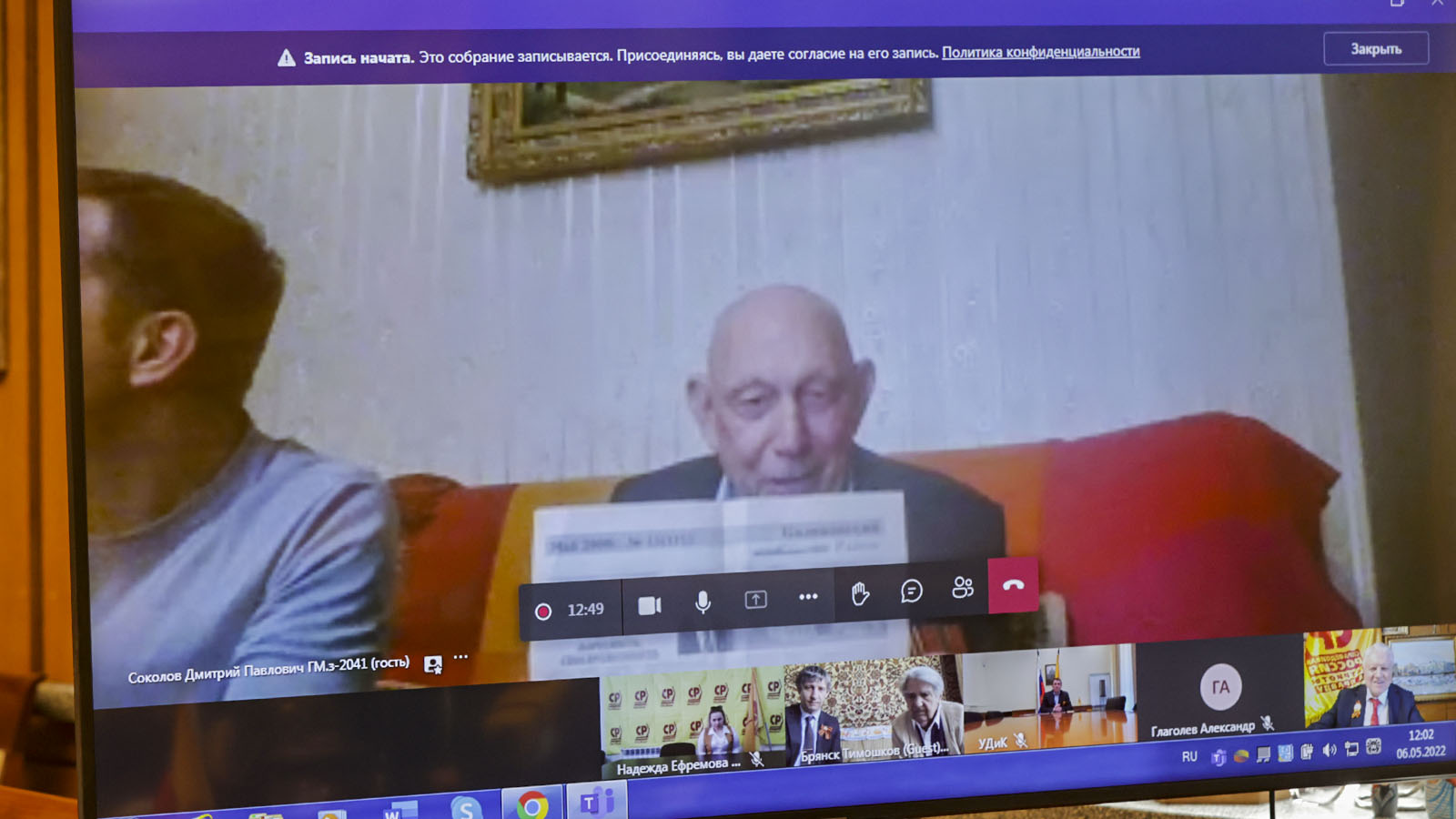This screenshot has width=1456, height=819.
Task: Open the share screen tray
Action: [x=755, y=599]
